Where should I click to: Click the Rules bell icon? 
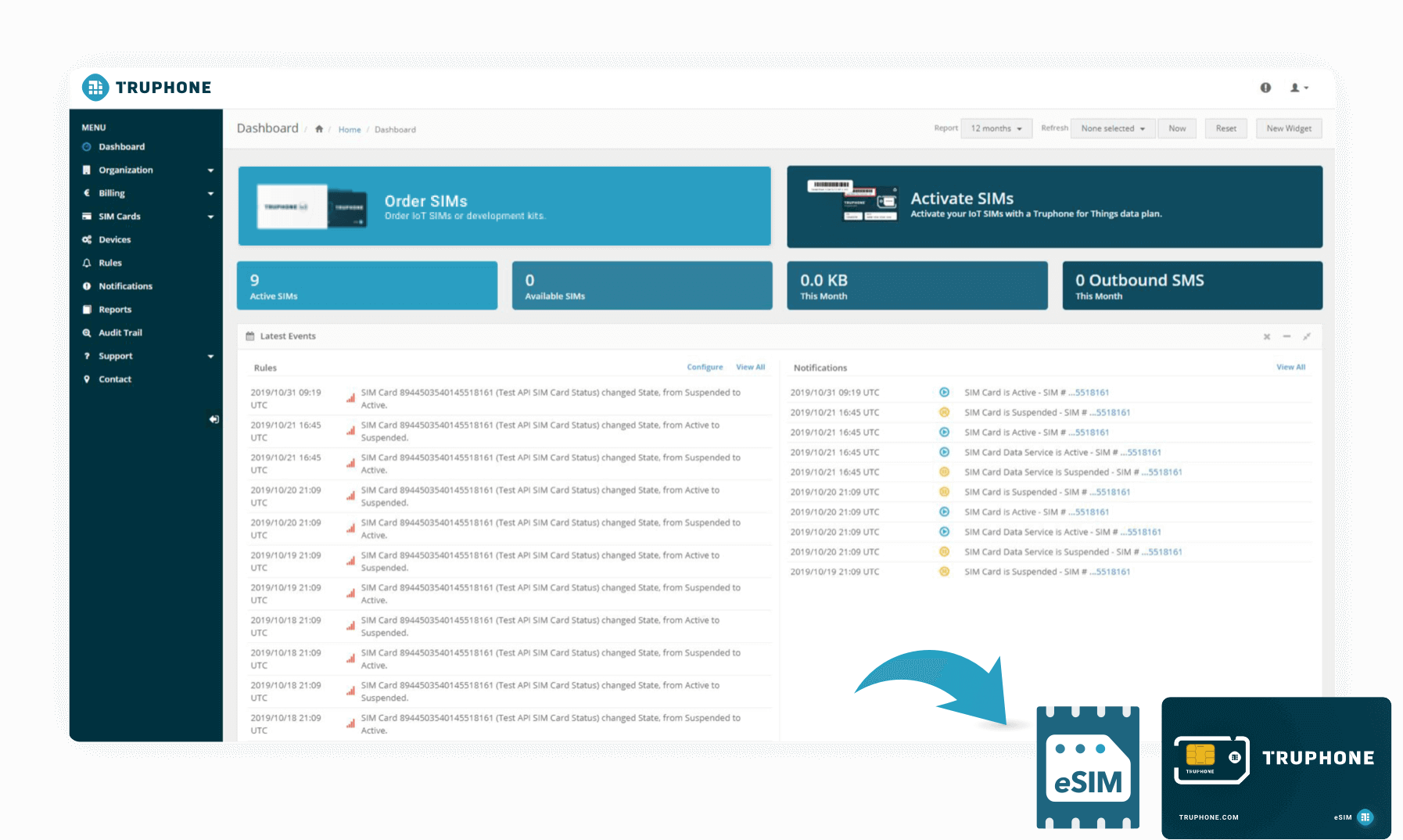[x=87, y=263]
